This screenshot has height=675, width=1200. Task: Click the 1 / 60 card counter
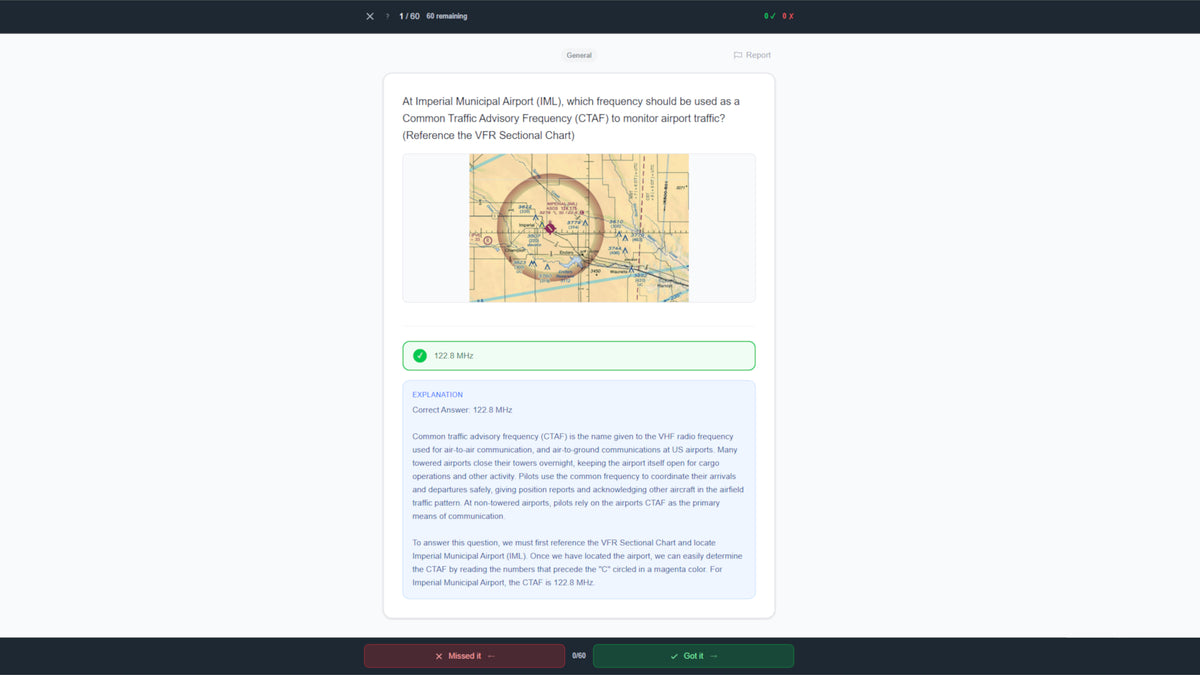[x=409, y=16]
